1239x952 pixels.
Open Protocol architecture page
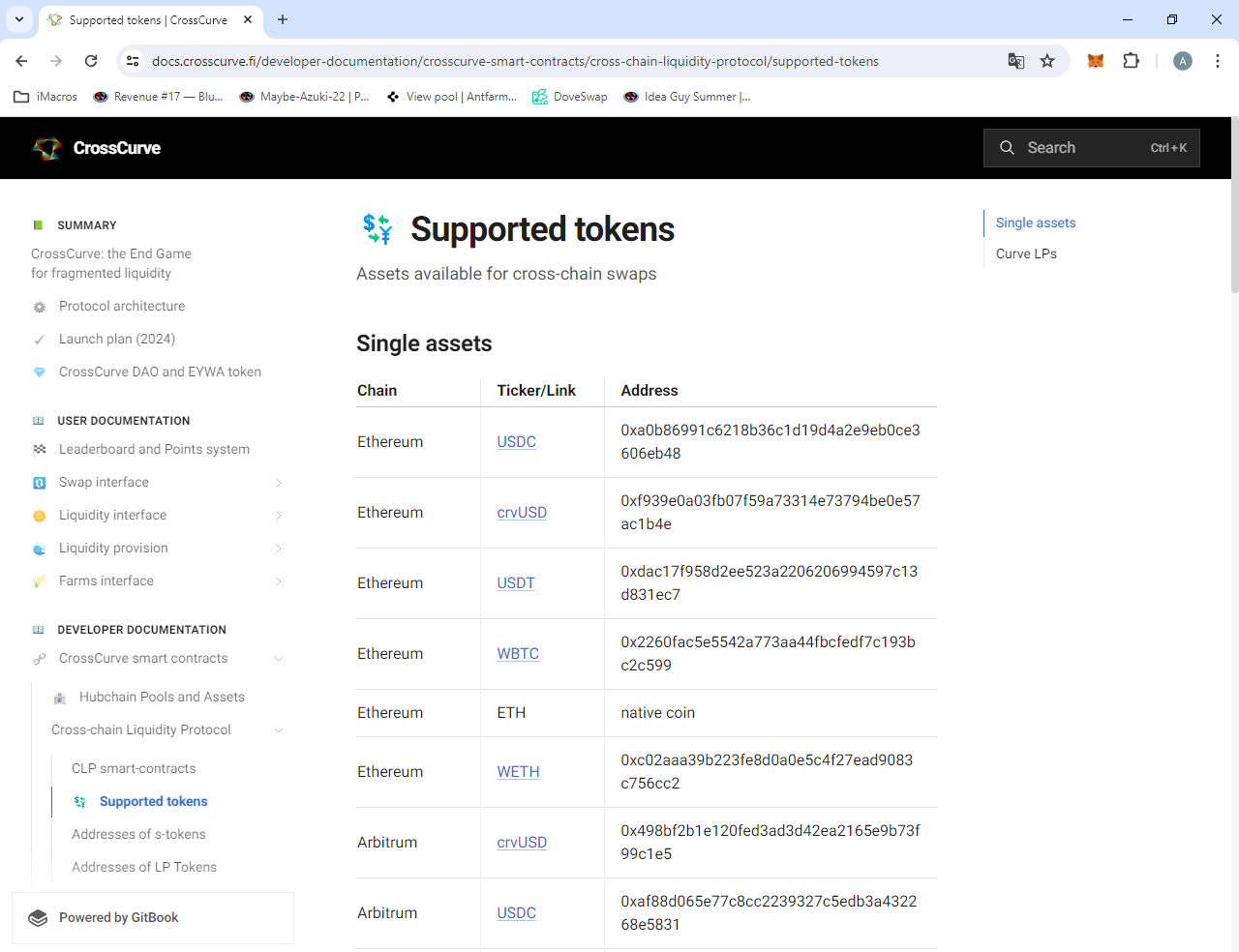pyautogui.click(x=122, y=306)
